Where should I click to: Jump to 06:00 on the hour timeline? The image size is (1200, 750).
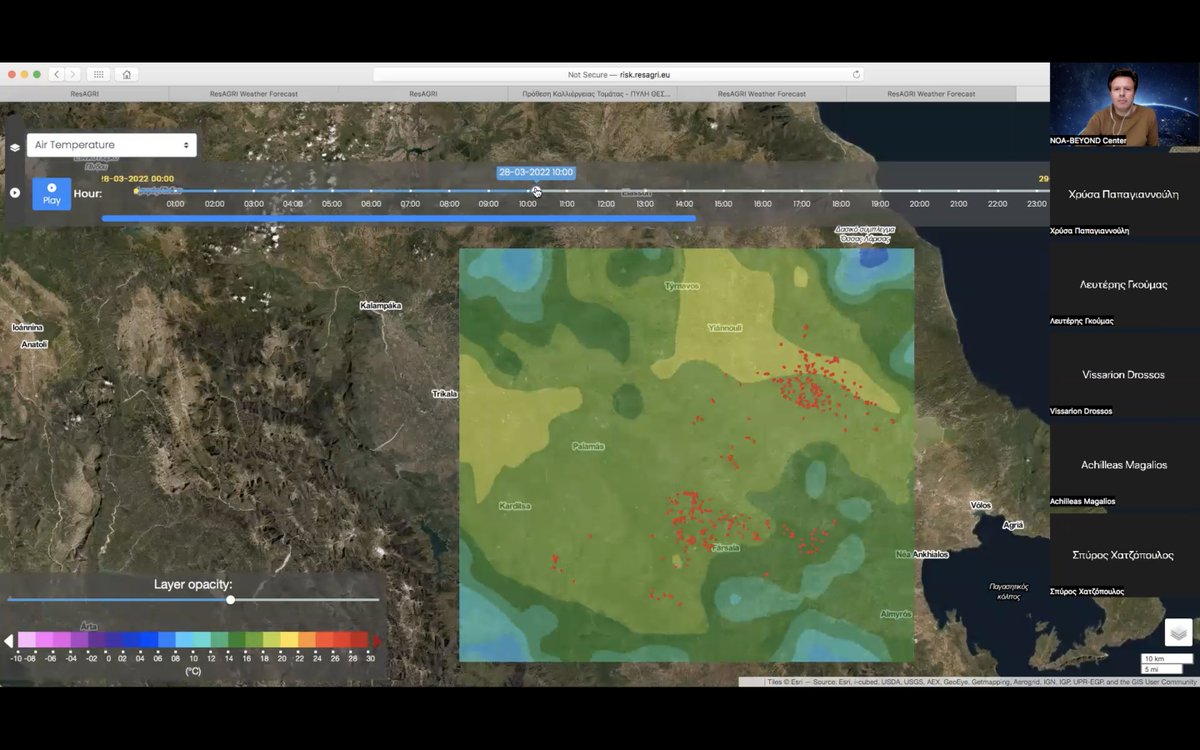click(371, 204)
